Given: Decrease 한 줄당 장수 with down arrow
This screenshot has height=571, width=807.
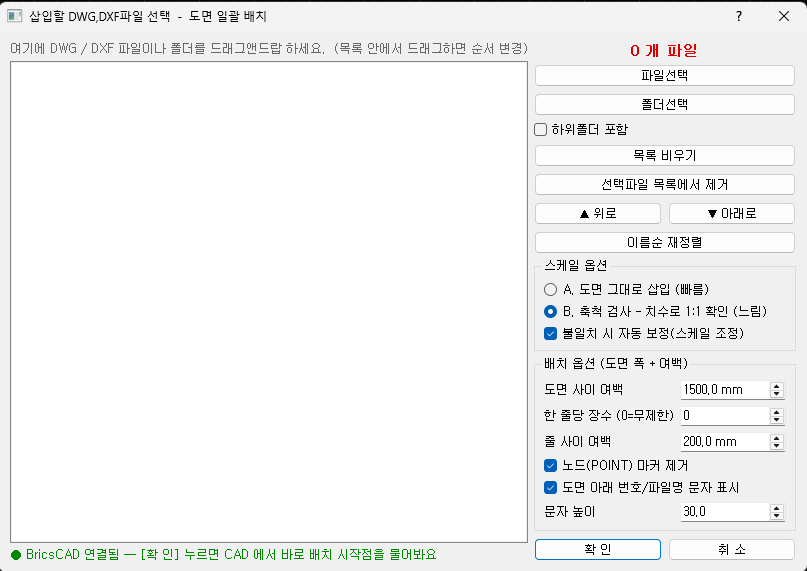Looking at the screenshot, I should [x=777, y=420].
